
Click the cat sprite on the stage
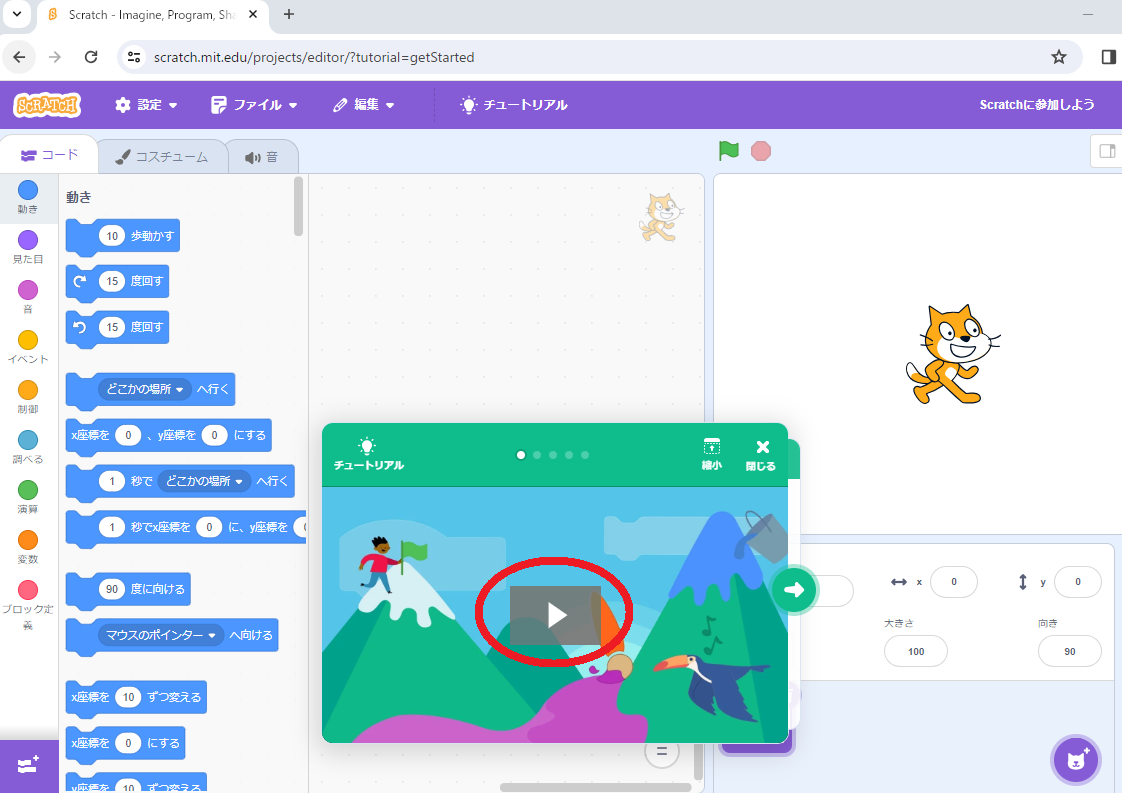(952, 354)
